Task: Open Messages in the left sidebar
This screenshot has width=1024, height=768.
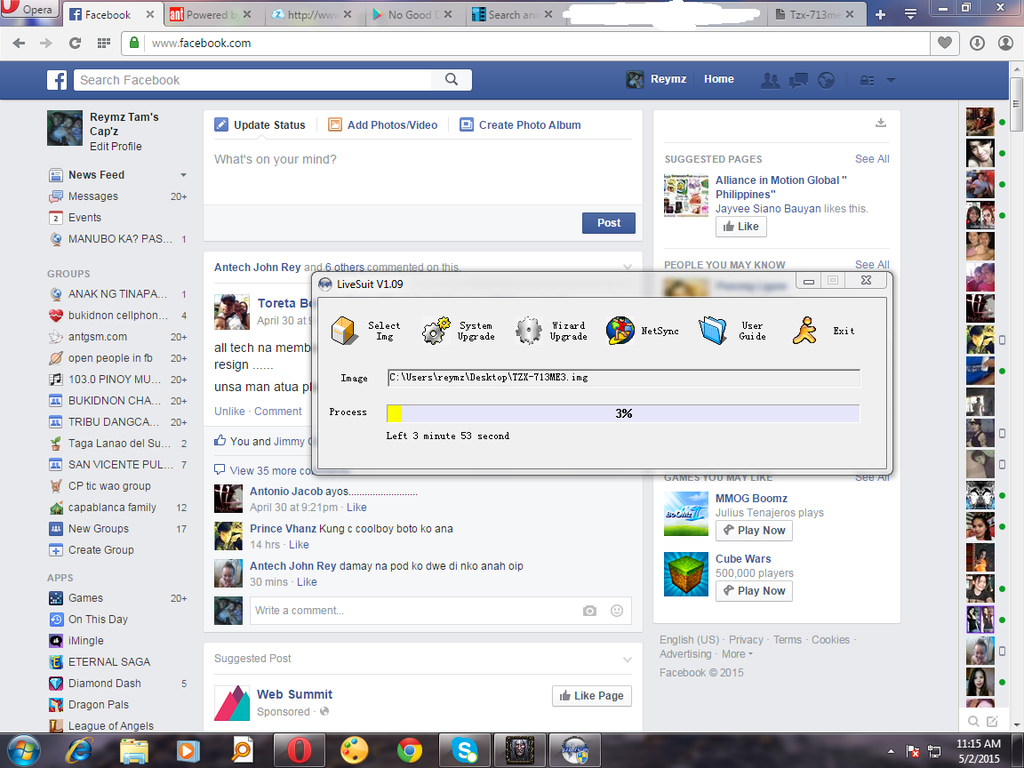Action: coord(93,197)
